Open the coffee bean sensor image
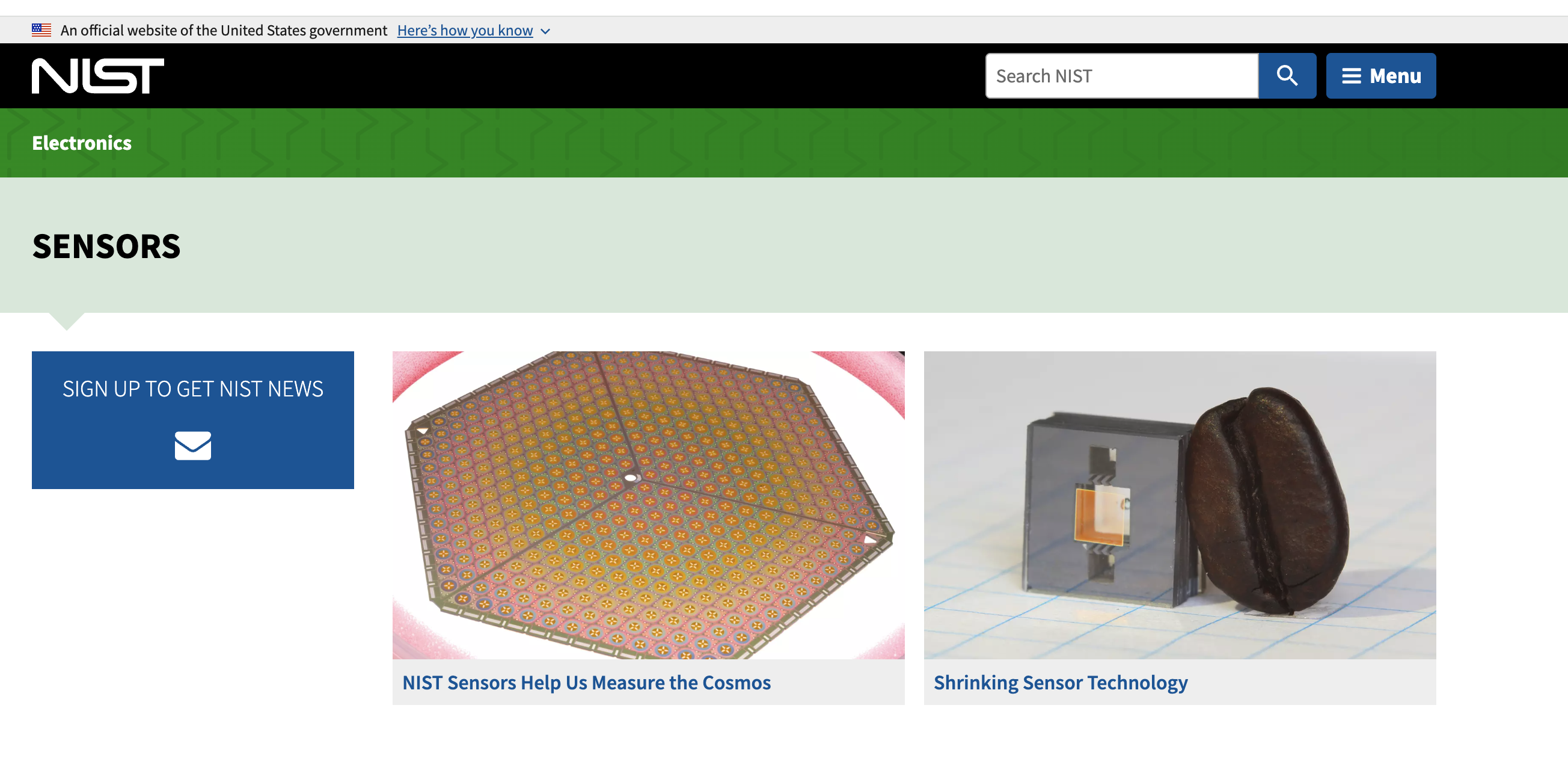 [x=1180, y=505]
